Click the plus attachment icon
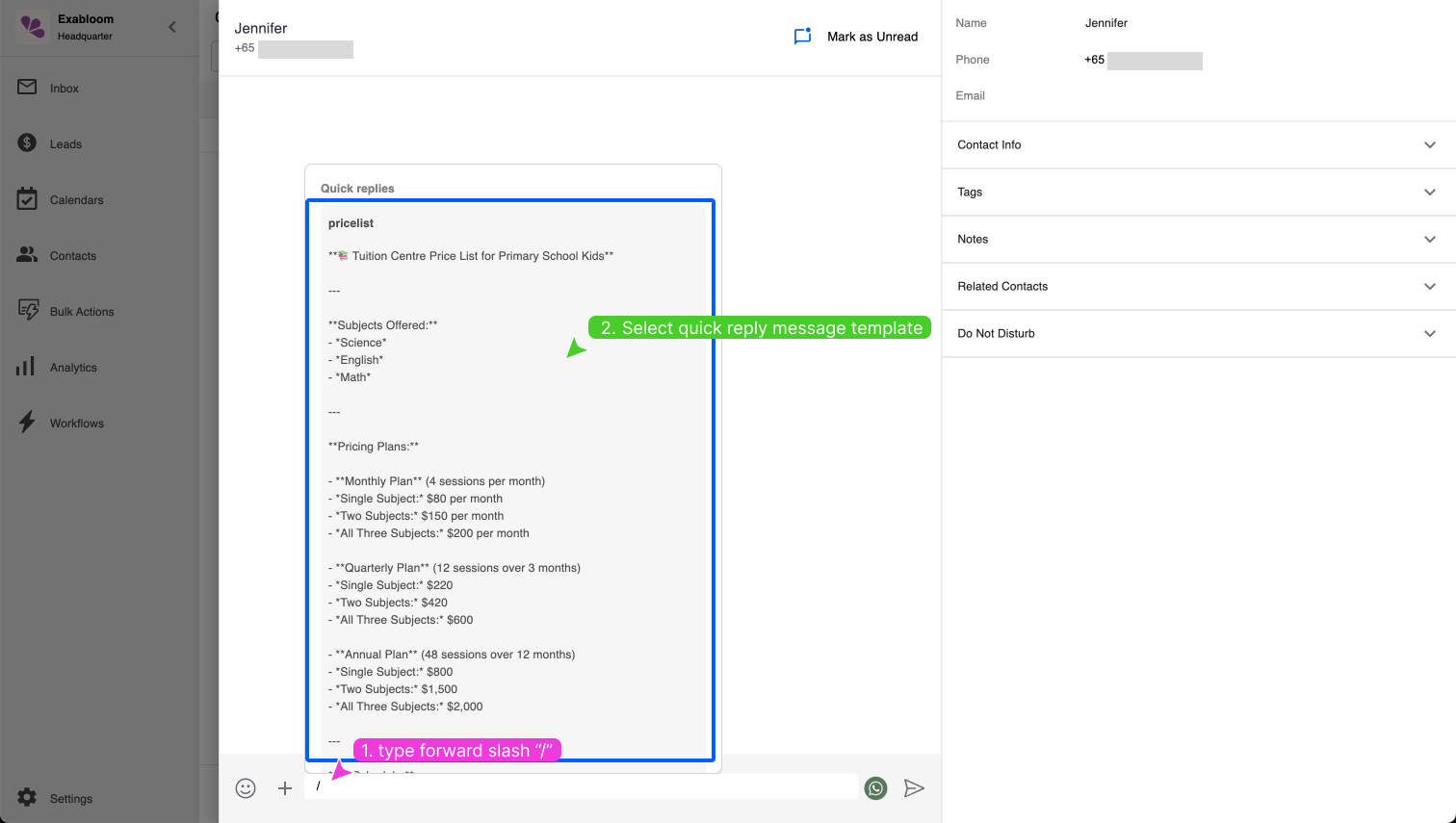 (x=285, y=788)
